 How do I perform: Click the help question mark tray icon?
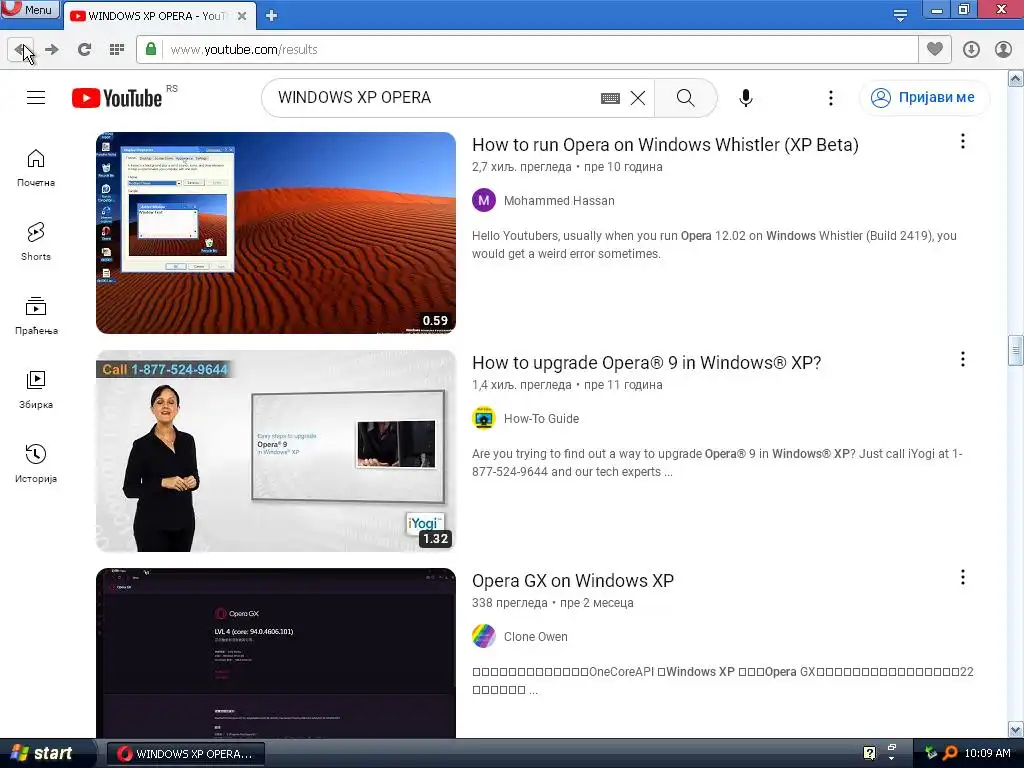869,754
